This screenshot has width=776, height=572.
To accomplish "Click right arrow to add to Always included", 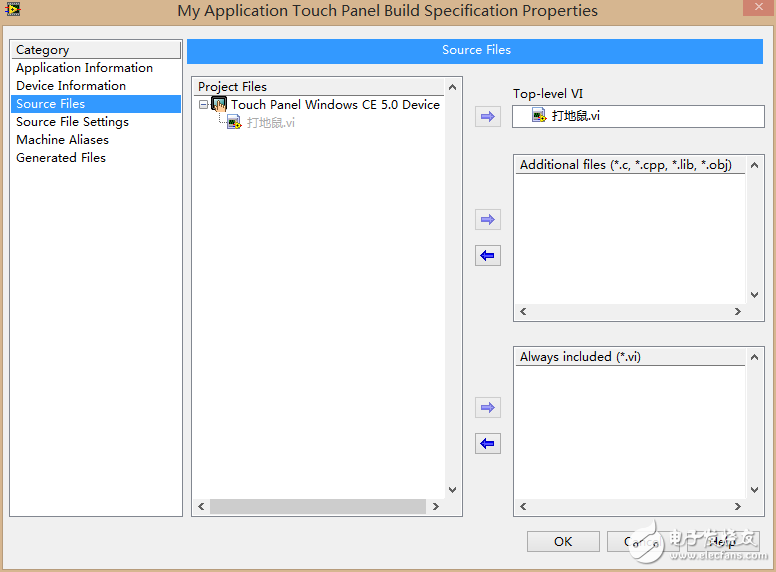I will coord(488,407).
